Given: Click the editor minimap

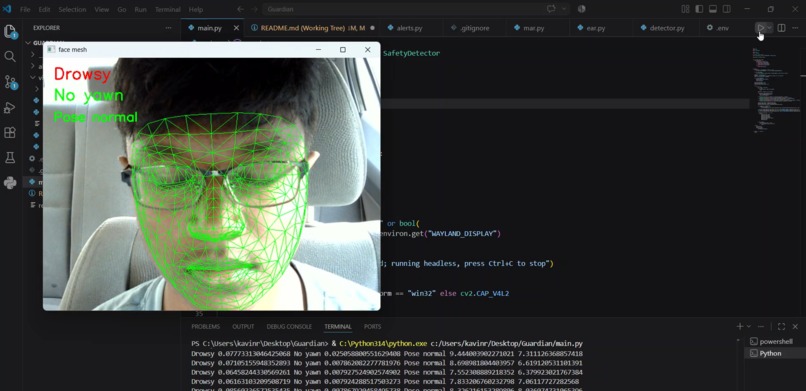Looking at the screenshot, I should pos(776,90).
